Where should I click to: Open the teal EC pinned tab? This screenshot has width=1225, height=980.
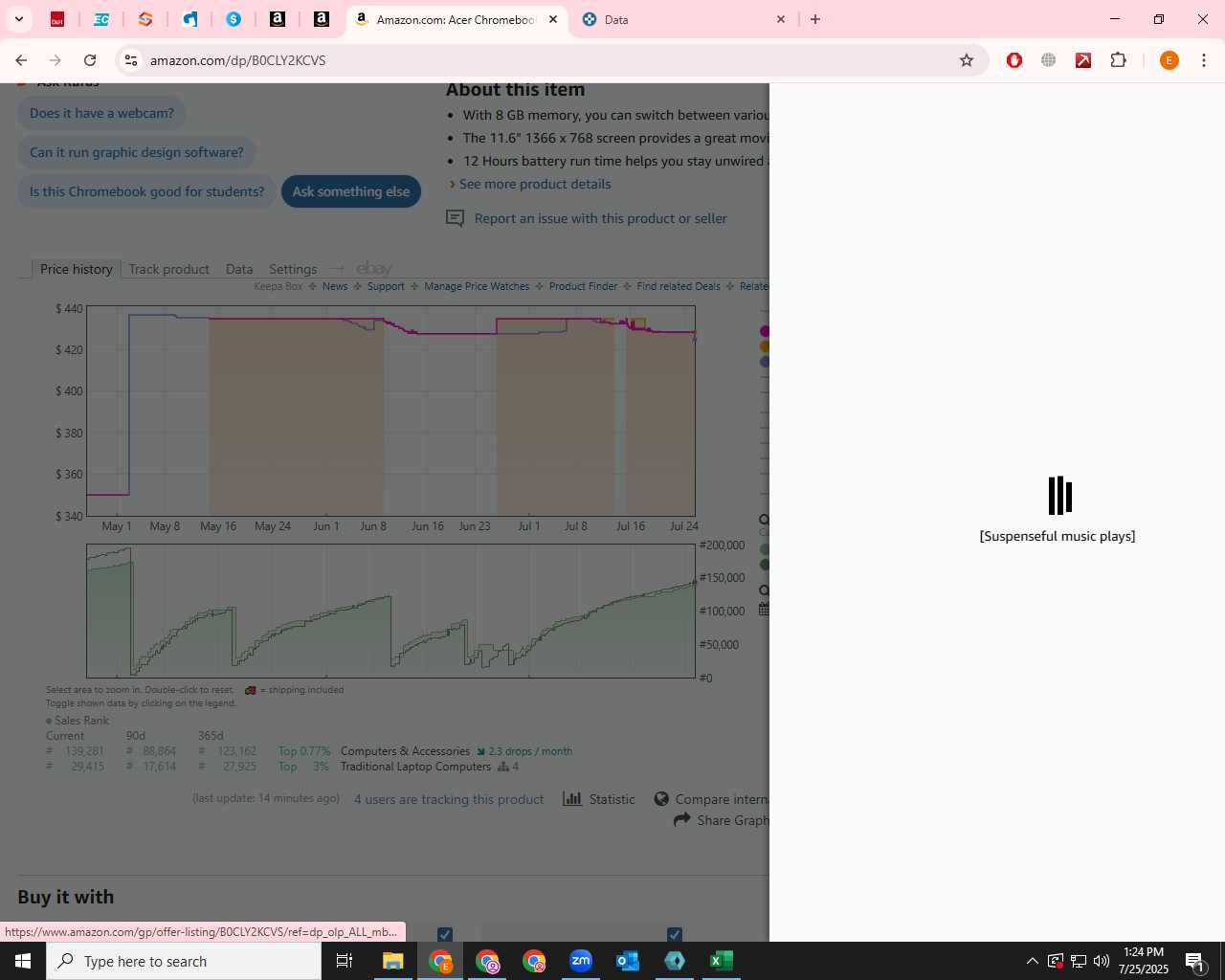coord(101,19)
